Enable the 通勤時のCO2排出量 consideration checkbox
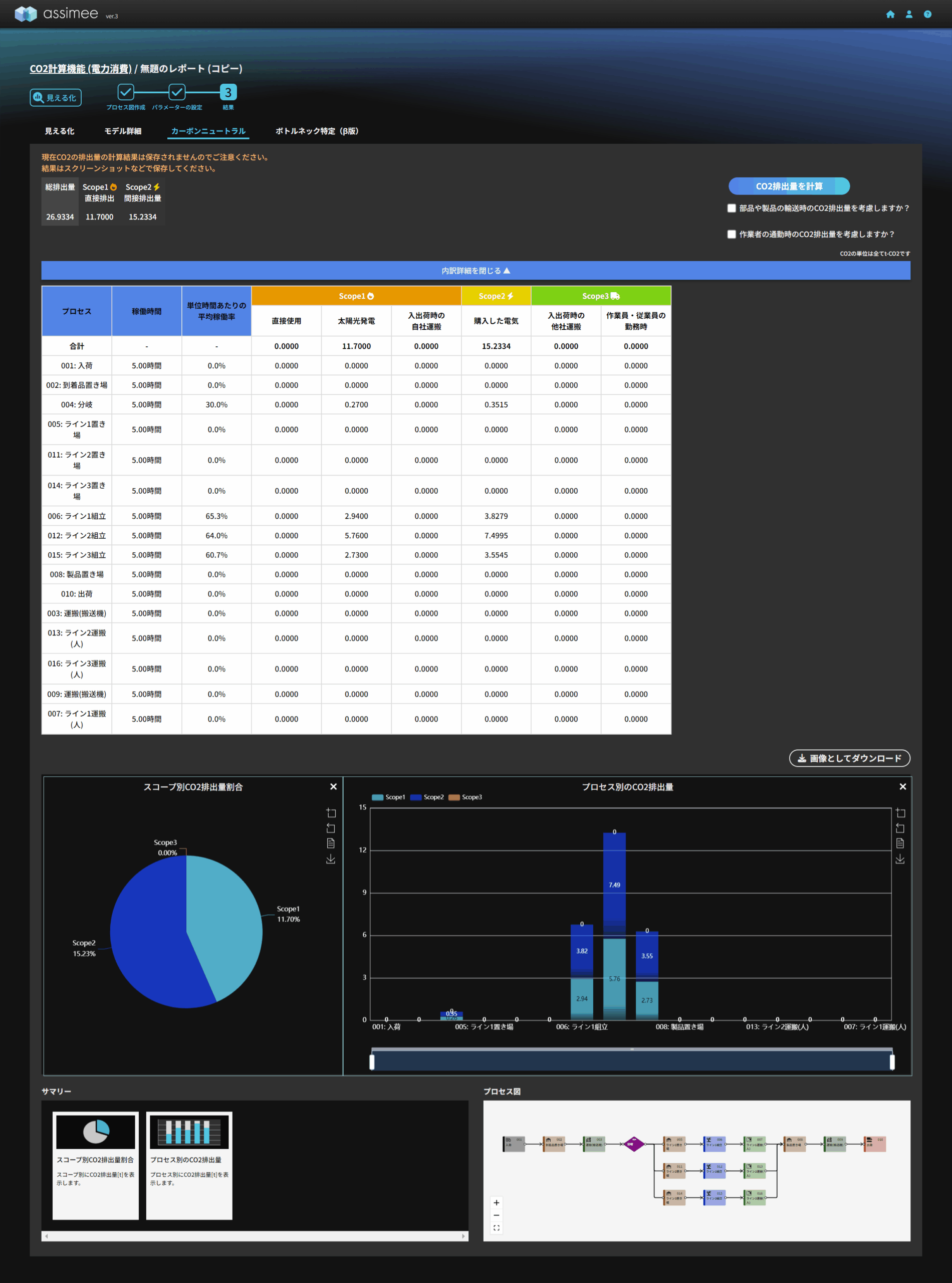The image size is (952, 1283). tap(732, 234)
